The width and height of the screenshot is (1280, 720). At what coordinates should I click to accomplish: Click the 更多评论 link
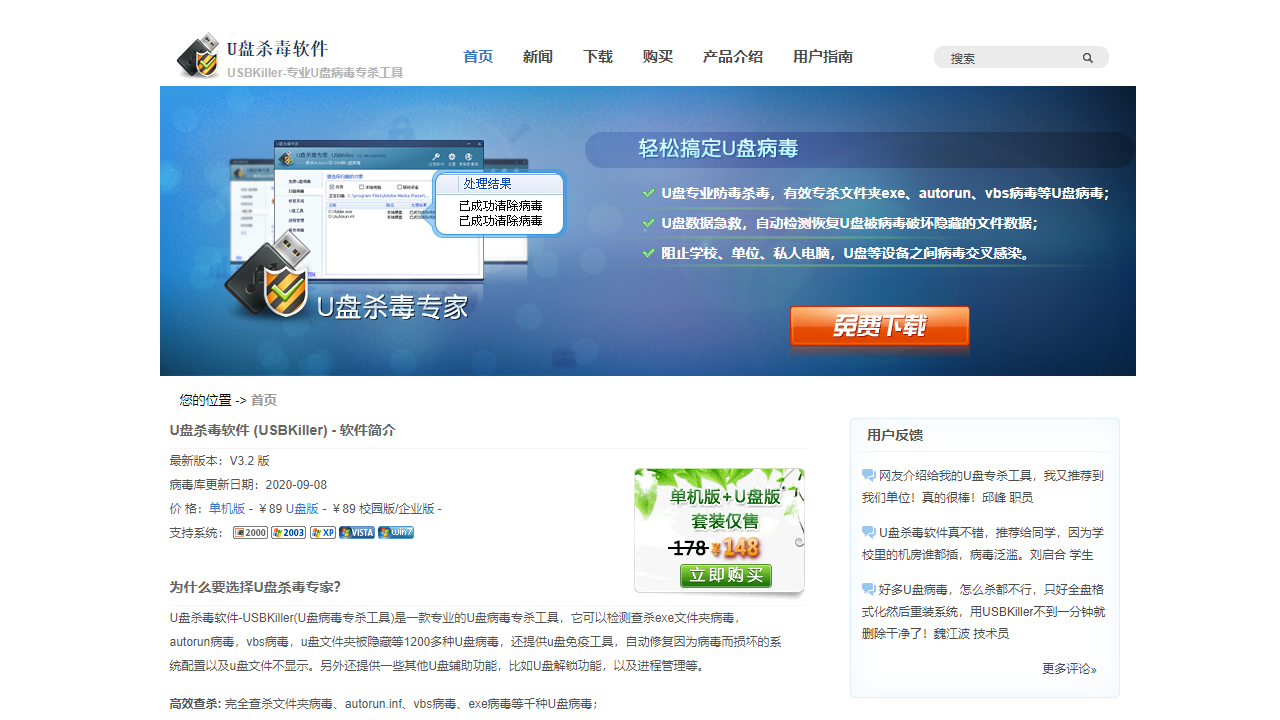click(1069, 670)
